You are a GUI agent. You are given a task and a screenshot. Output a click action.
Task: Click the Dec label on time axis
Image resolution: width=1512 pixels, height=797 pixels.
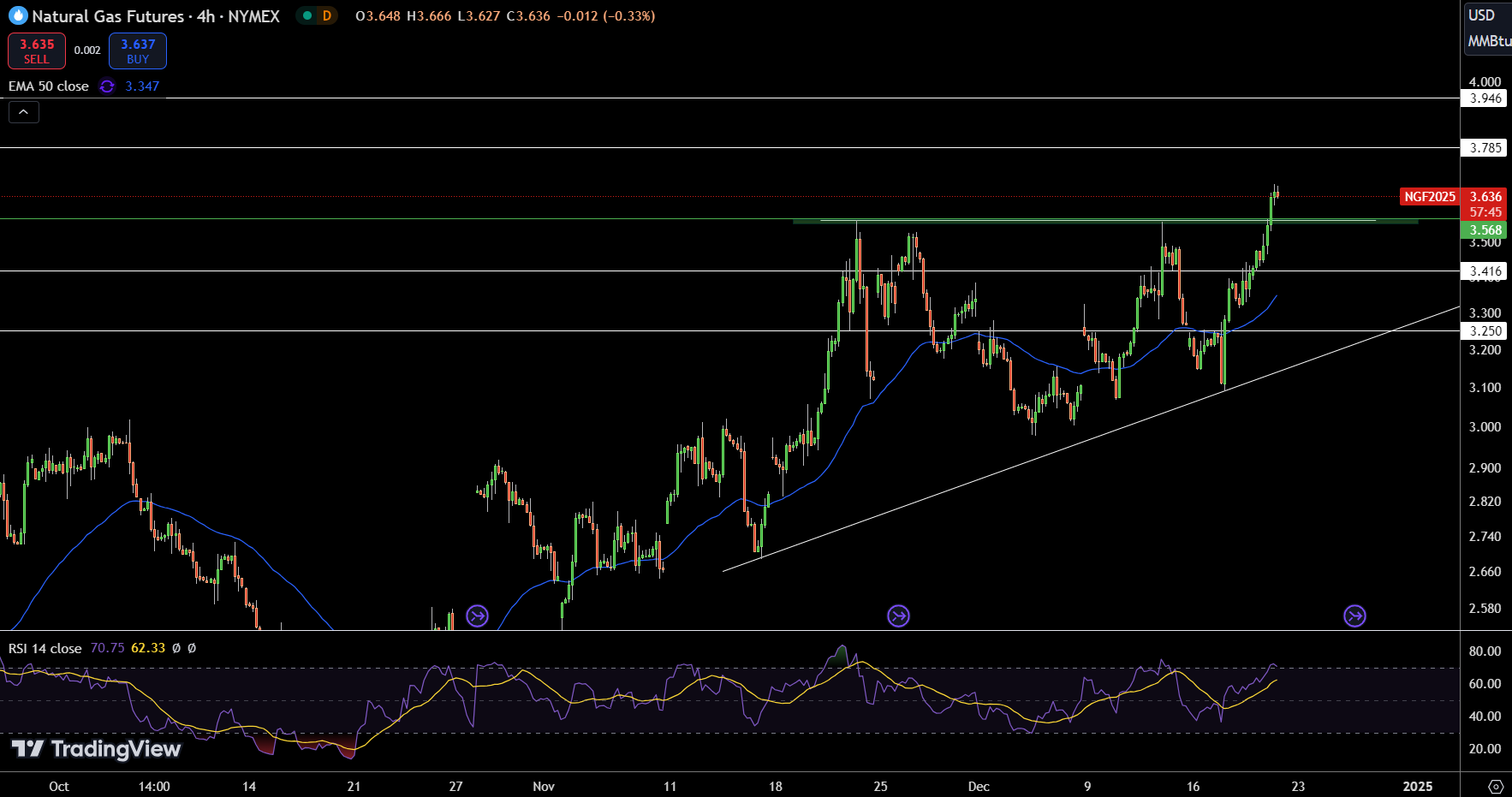click(x=979, y=787)
